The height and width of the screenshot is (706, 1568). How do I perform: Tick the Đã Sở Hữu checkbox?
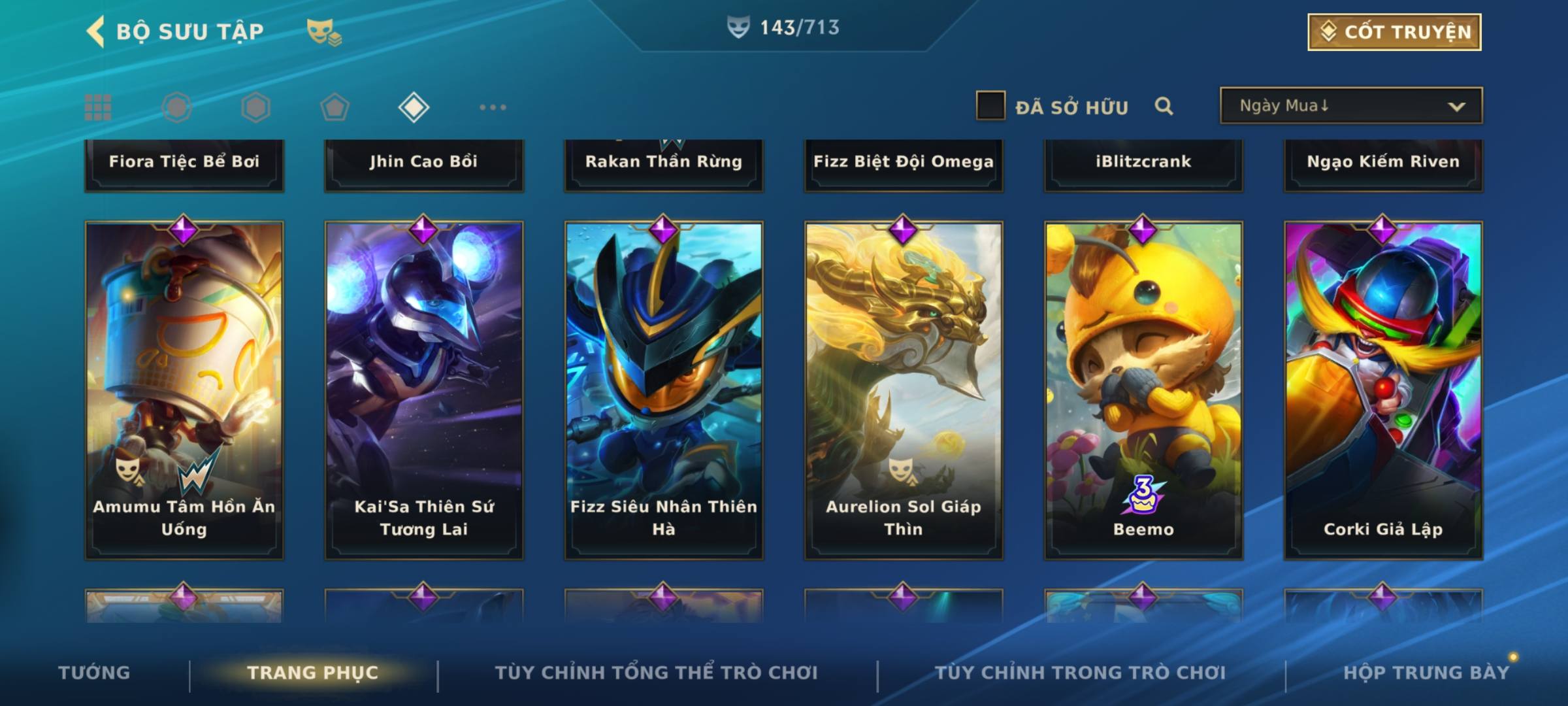(990, 106)
